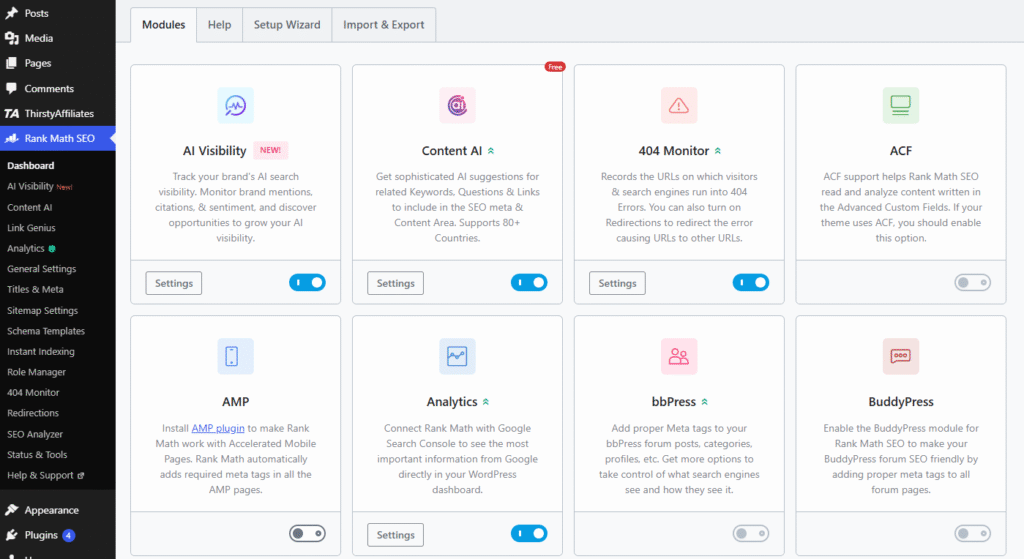The image size is (1024, 559).
Task: Open the Setup Wizard tab
Action: (287, 25)
